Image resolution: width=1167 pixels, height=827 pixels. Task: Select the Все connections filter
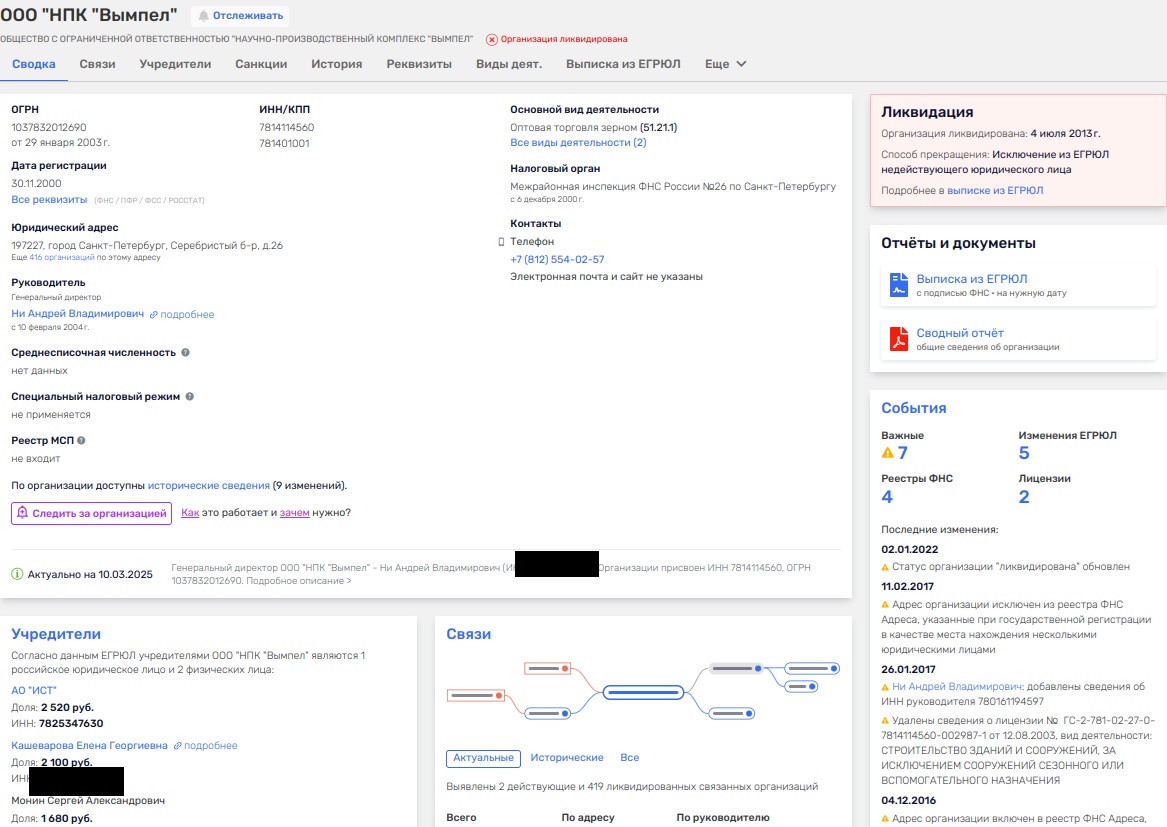click(x=630, y=758)
